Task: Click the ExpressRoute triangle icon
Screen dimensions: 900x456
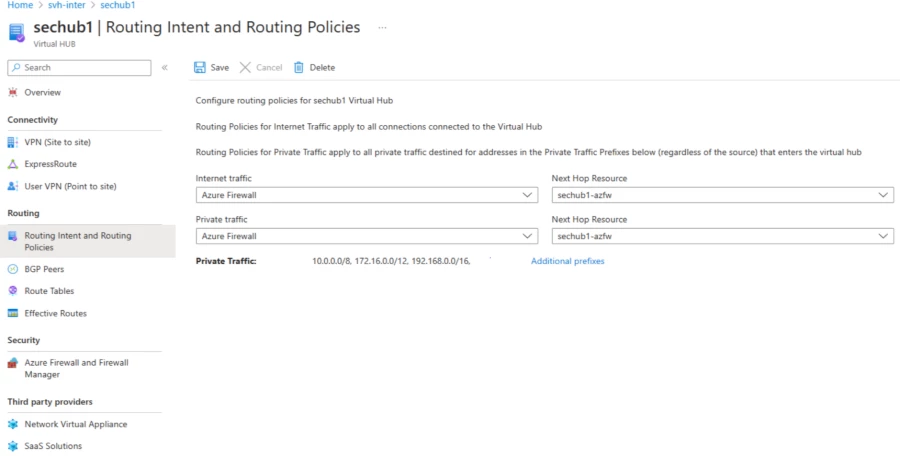Action: tap(13, 164)
